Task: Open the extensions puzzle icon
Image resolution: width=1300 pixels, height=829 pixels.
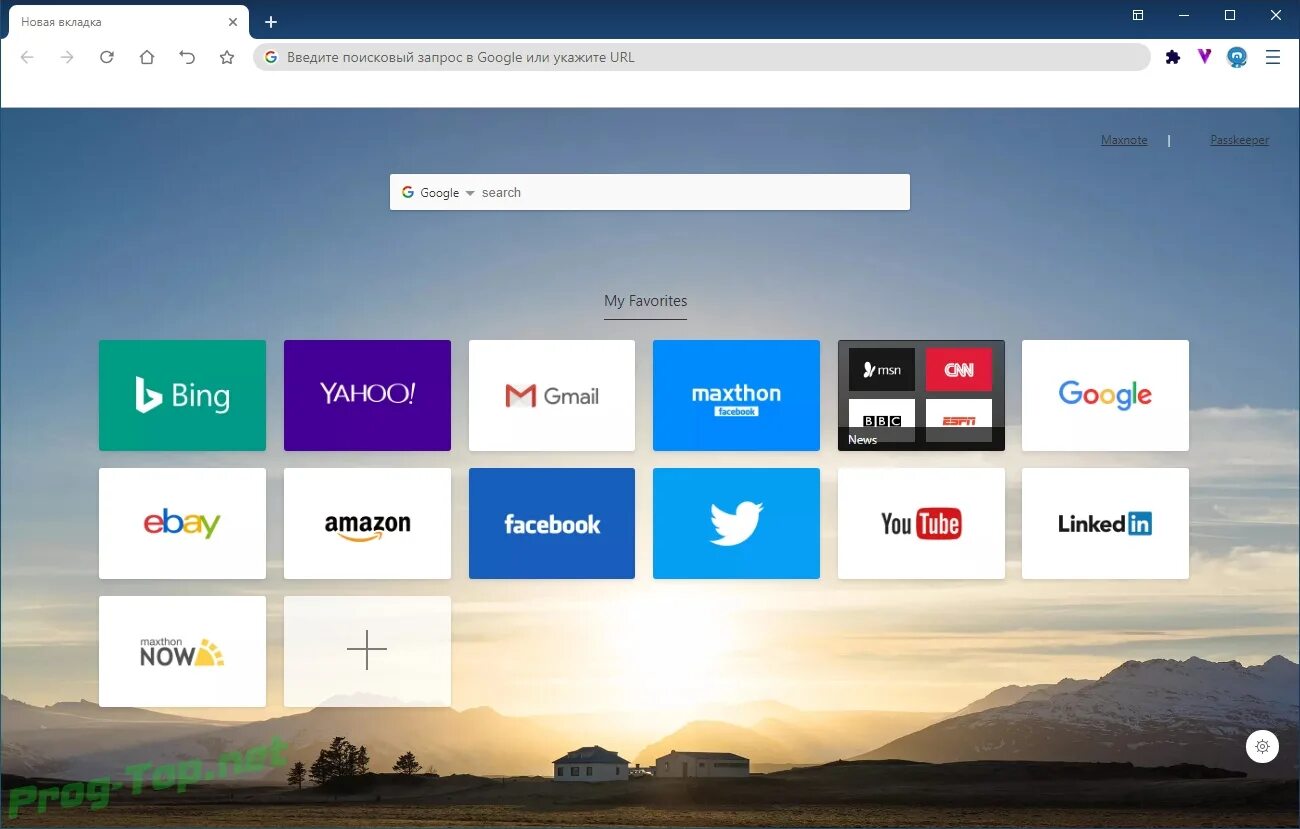Action: (x=1173, y=57)
